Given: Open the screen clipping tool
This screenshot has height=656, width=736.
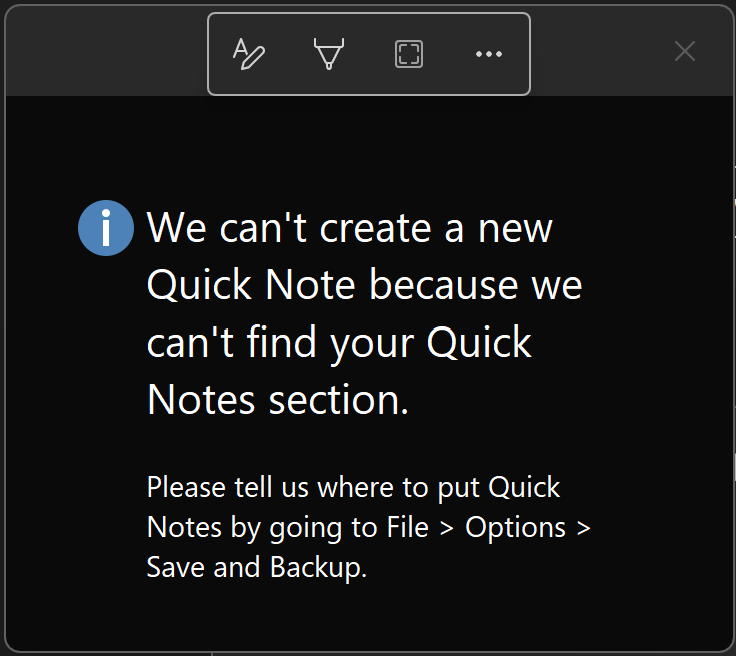Looking at the screenshot, I should click(x=409, y=54).
